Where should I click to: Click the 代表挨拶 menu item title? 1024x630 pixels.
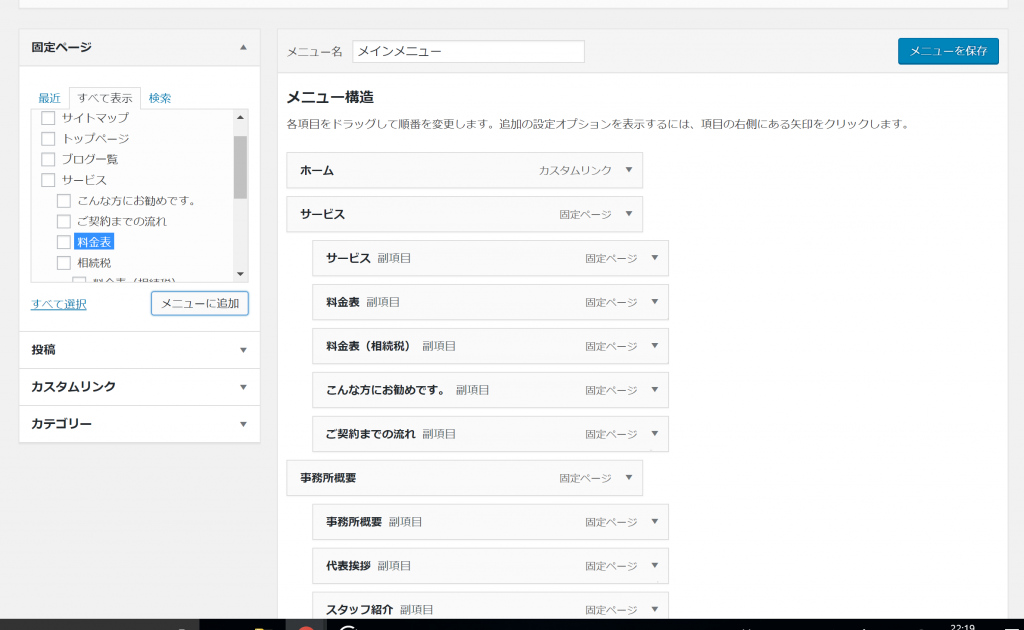348,566
